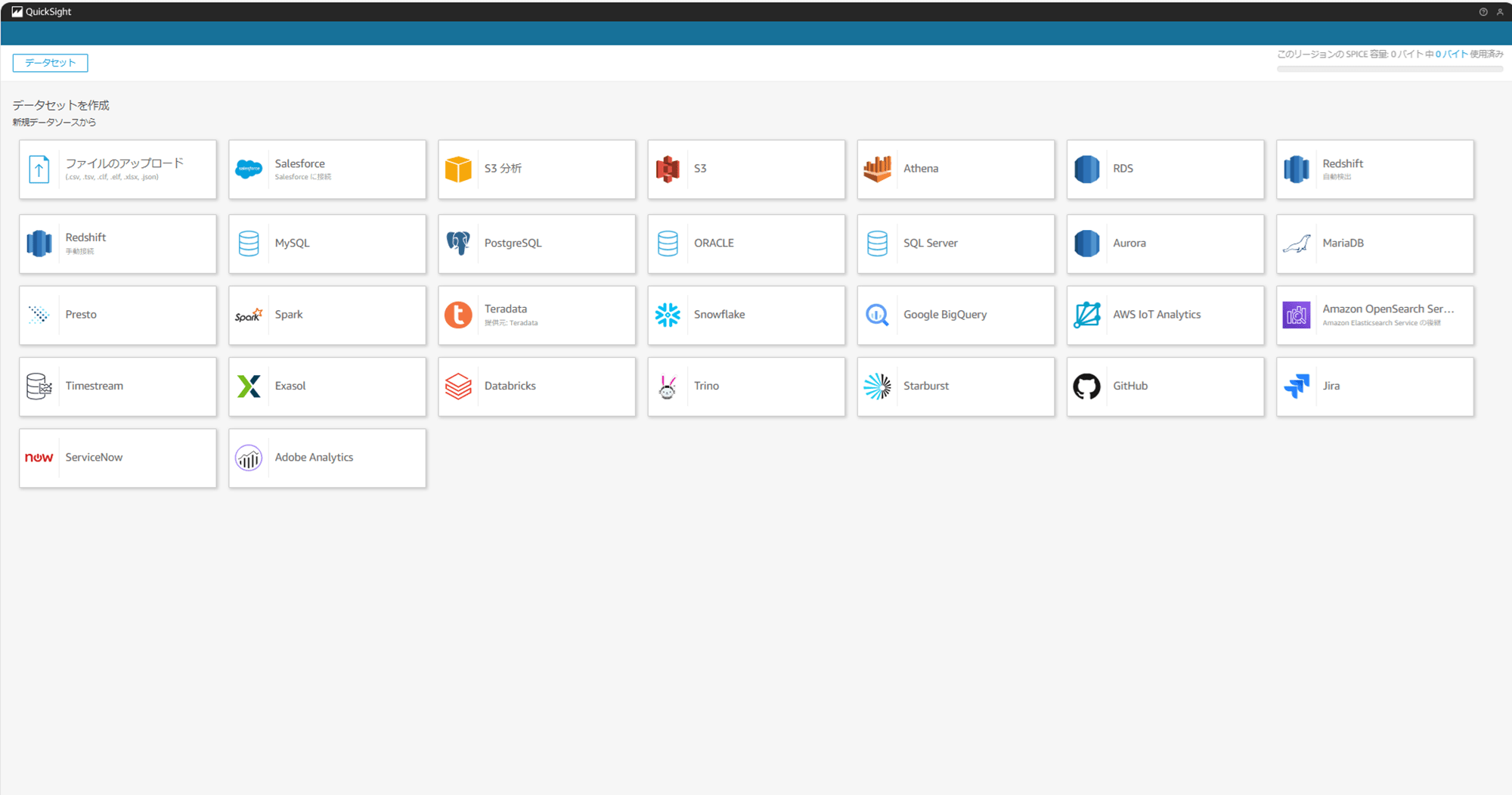Open the user account icon

pos(1500,12)
